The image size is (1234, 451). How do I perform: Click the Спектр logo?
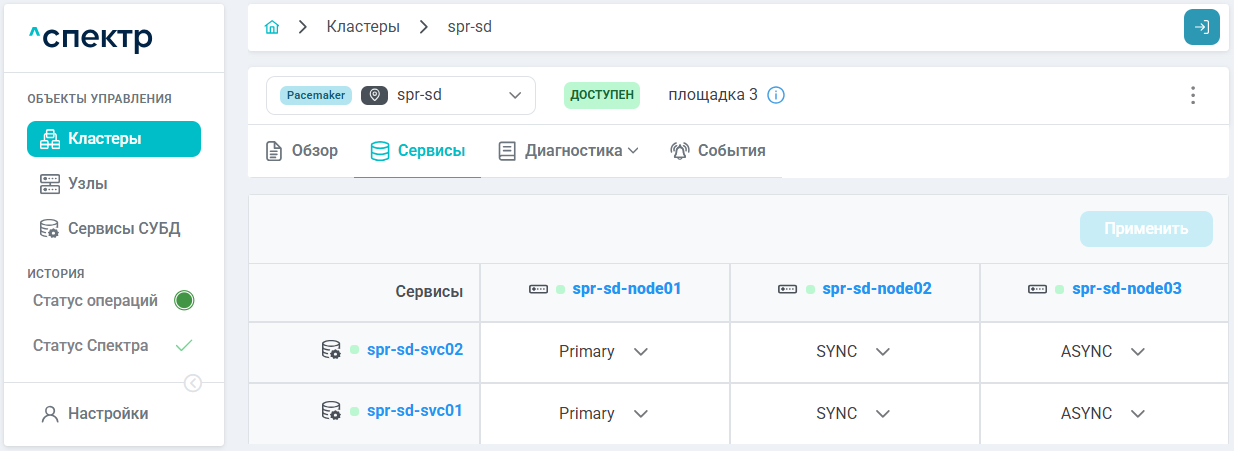pyautogui.click(x=90, y=39)
